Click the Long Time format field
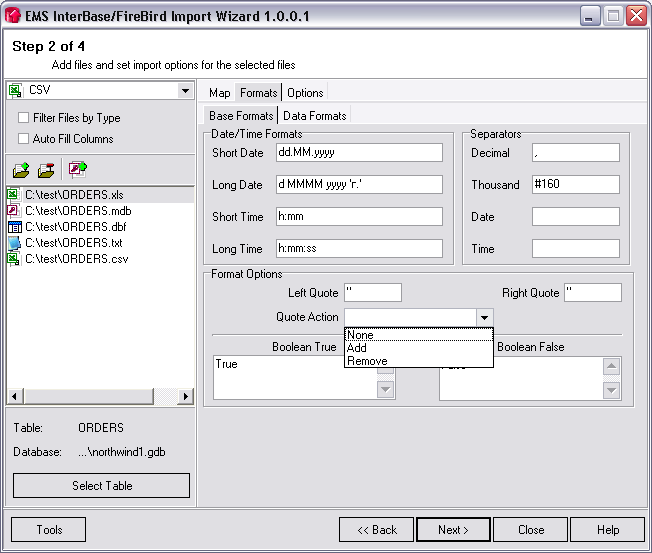The width and height of the screenshot is (652, 553). [359, 248]
